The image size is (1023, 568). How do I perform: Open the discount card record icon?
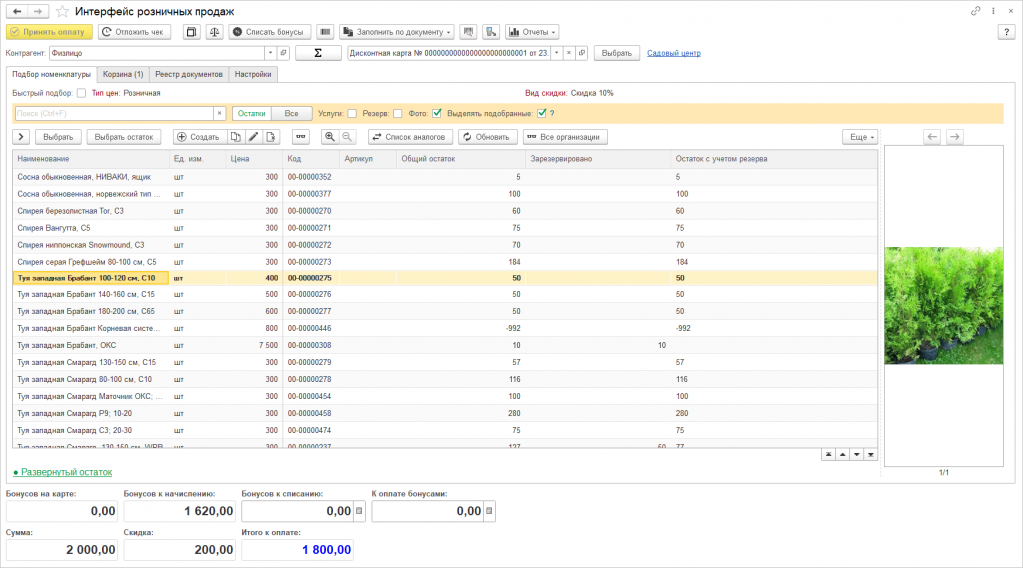coord(581,53)
